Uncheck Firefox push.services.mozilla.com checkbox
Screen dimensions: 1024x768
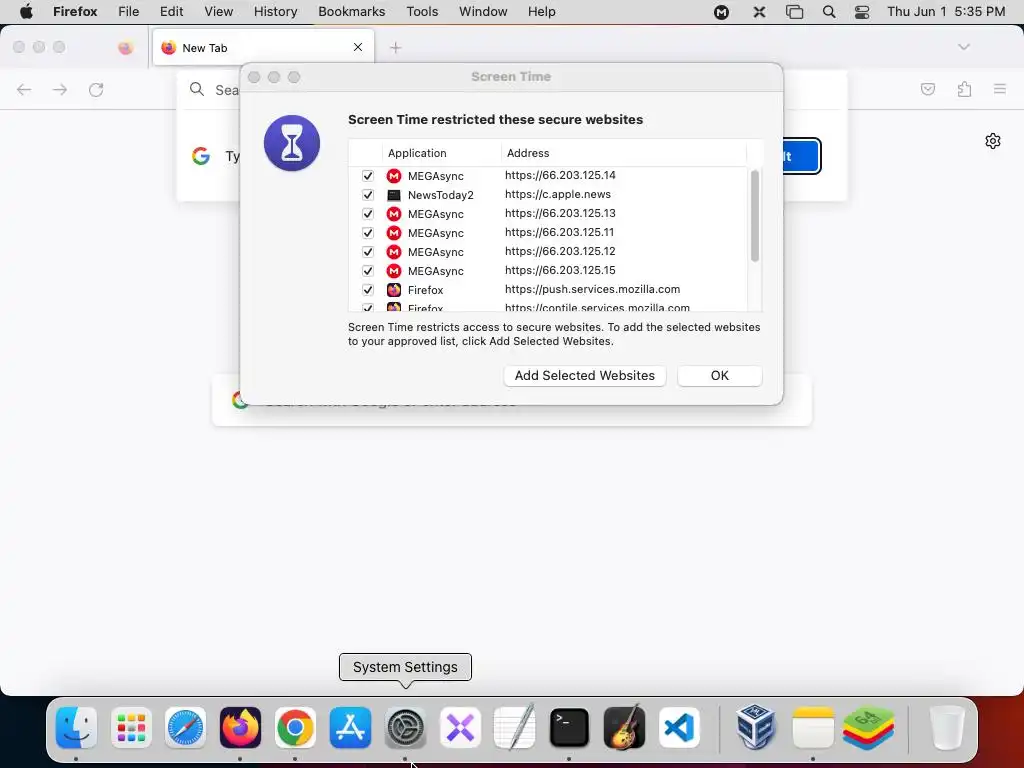368,289
